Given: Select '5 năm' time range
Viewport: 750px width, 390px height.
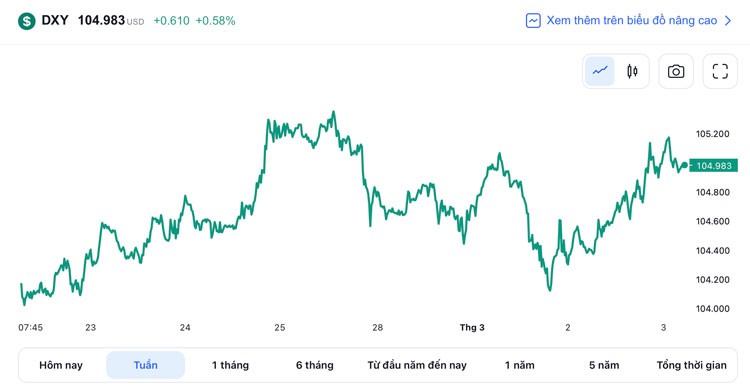Looking at the screenshot, I should (x=604, y=365).
